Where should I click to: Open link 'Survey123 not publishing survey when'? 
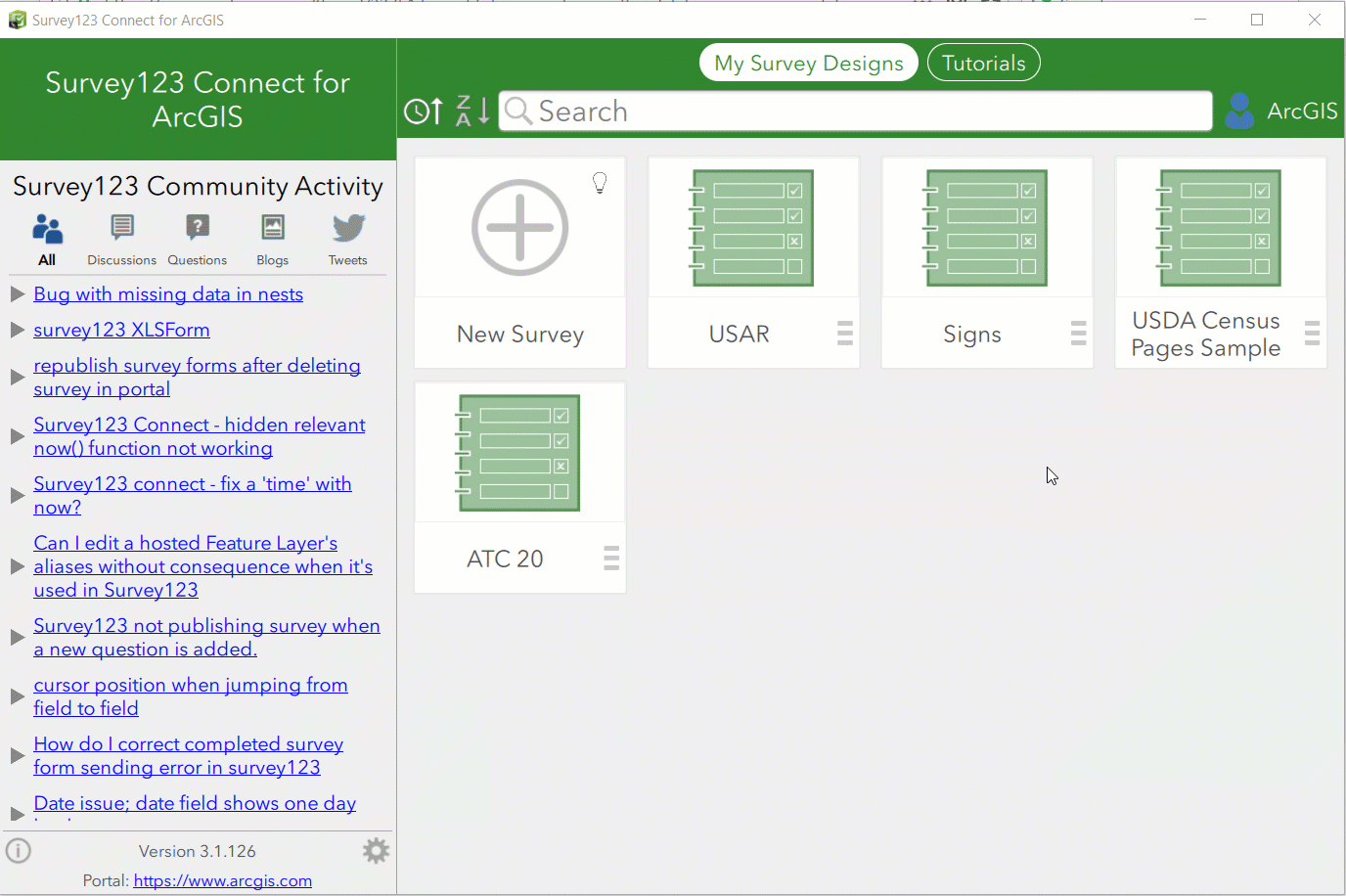point(206,637)
